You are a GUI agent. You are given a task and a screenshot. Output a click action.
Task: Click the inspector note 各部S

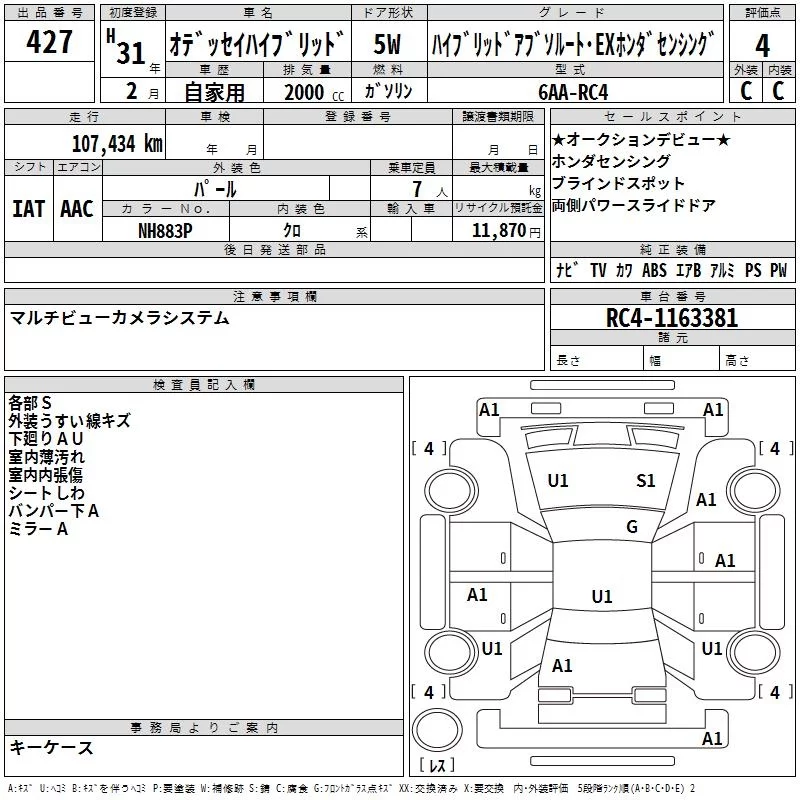[30, 403]
